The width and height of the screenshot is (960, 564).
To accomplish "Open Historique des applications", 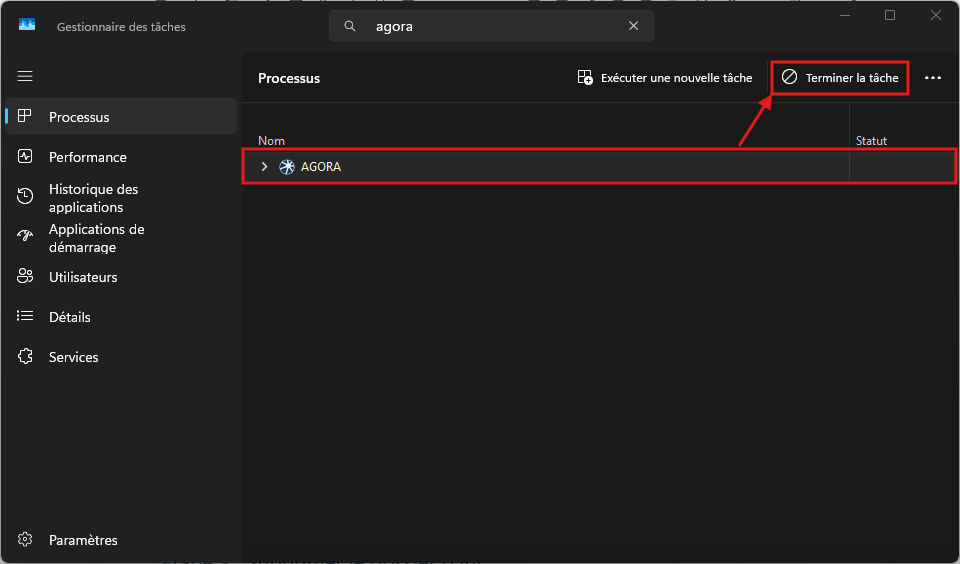I will (121, 198).
